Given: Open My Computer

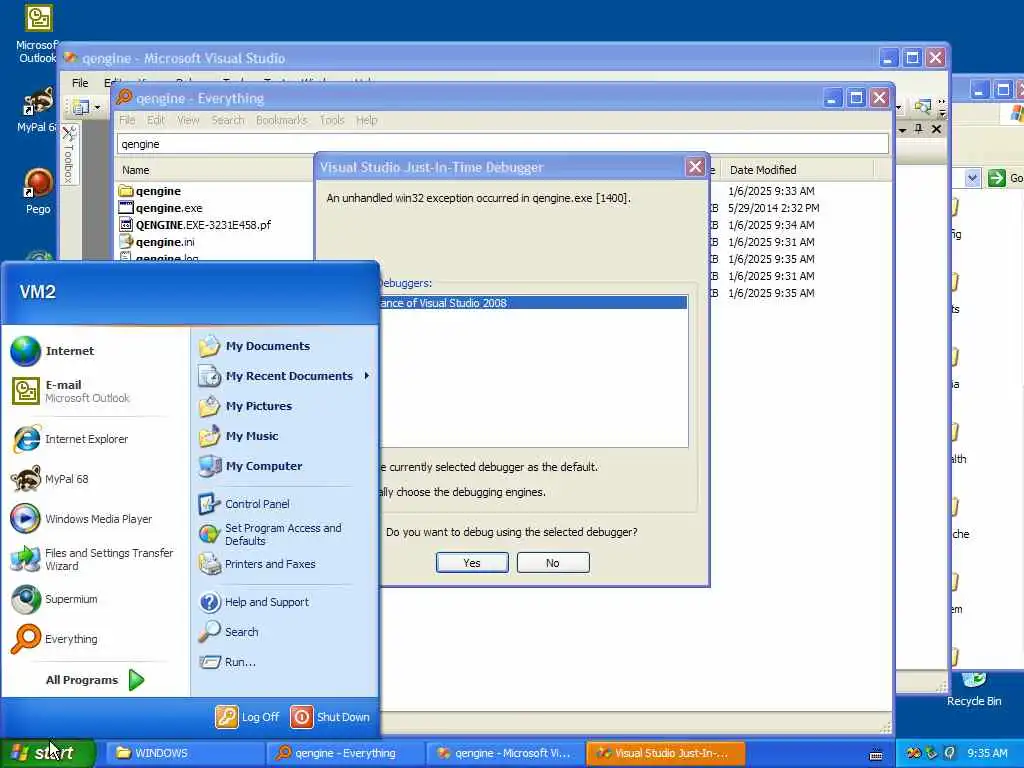Looking at the screenshot, I should (250, 466).
